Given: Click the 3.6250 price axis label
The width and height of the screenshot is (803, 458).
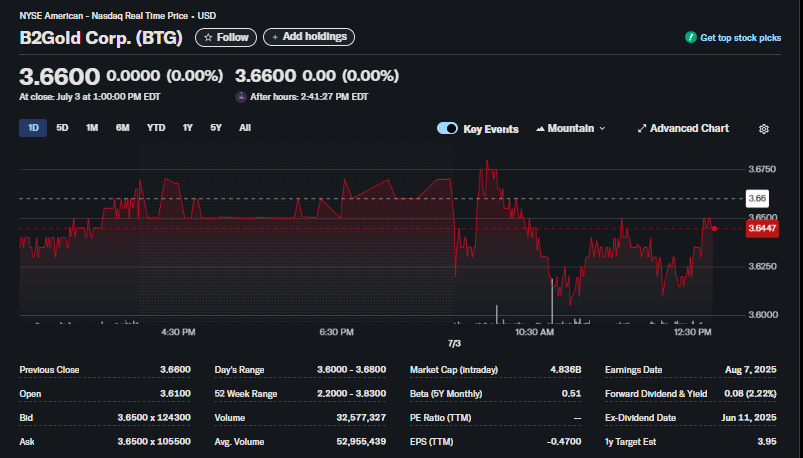Looking at the screenshot, I should pos(762,266).
